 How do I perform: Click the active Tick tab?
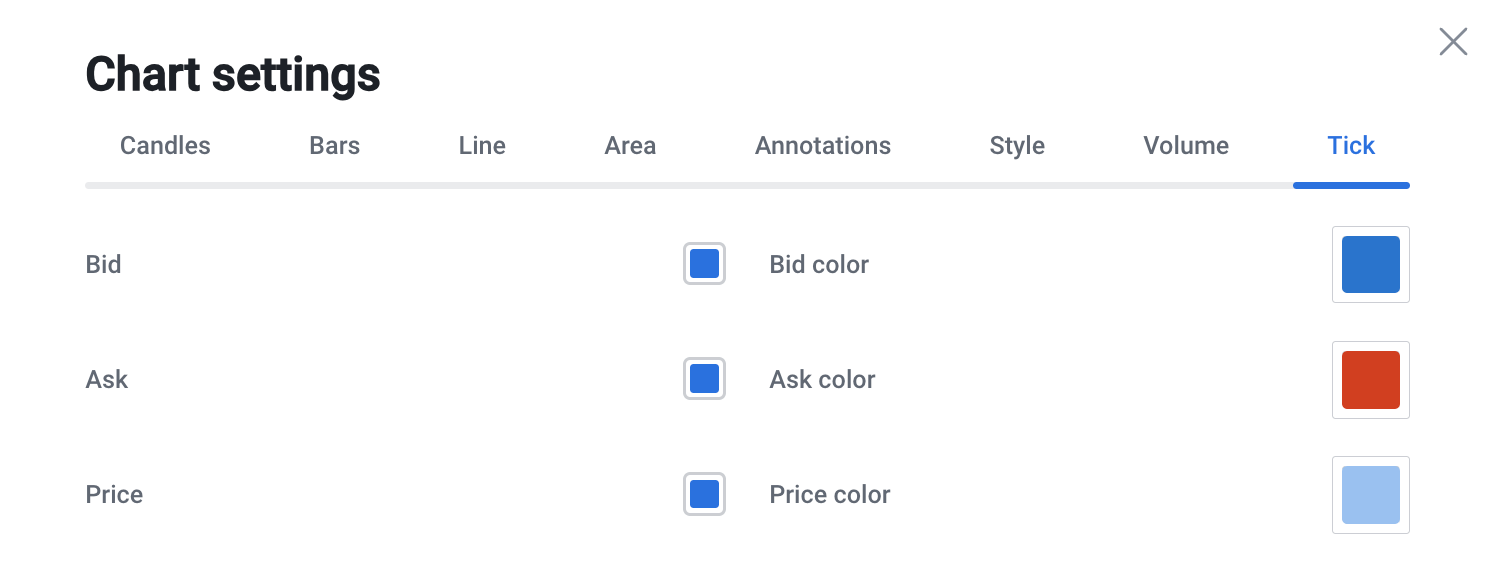click(1351, 146)
